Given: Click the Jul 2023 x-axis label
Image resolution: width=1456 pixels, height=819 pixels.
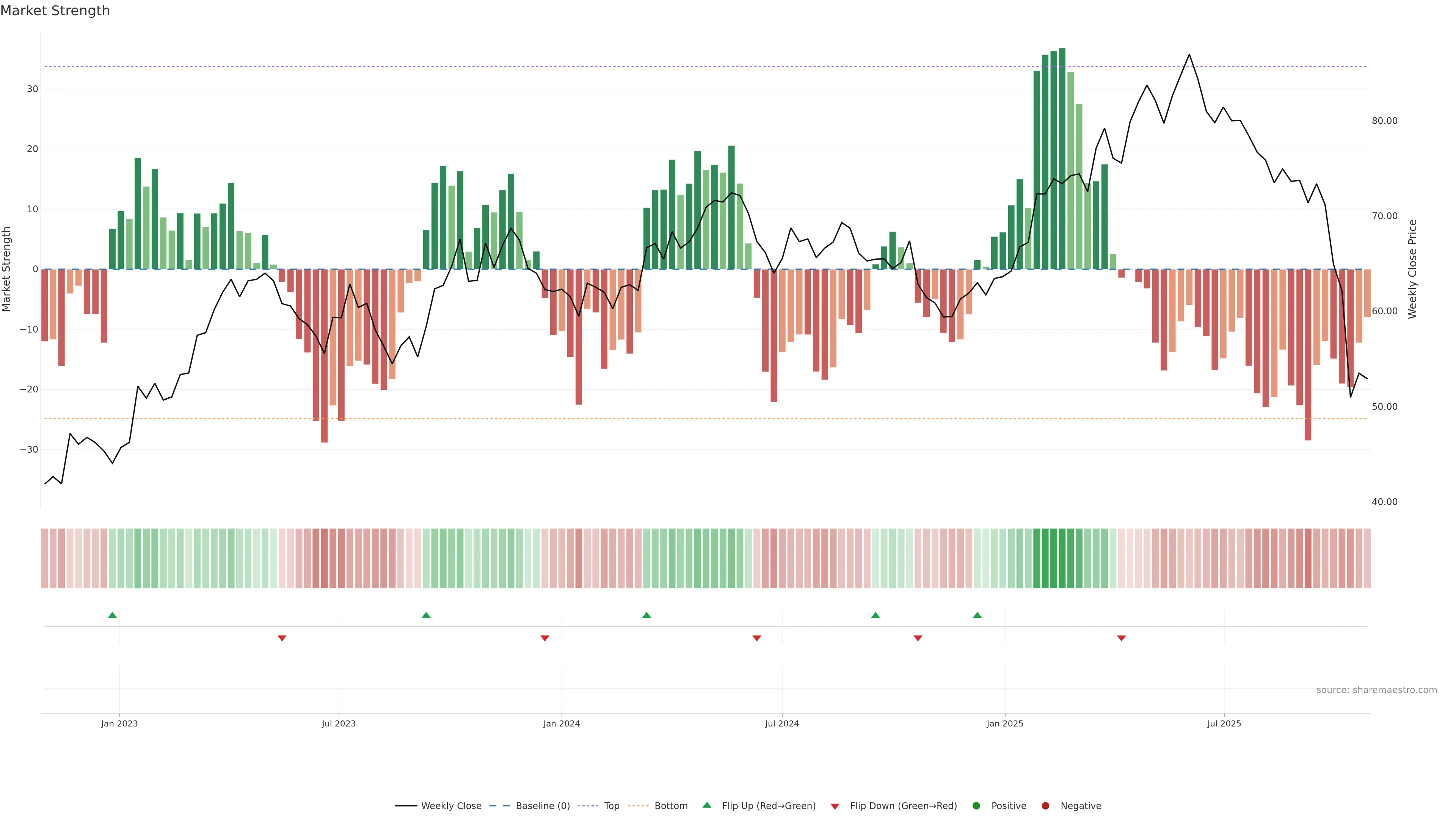Looking at the screenshot, I should [x=339, y=723].
